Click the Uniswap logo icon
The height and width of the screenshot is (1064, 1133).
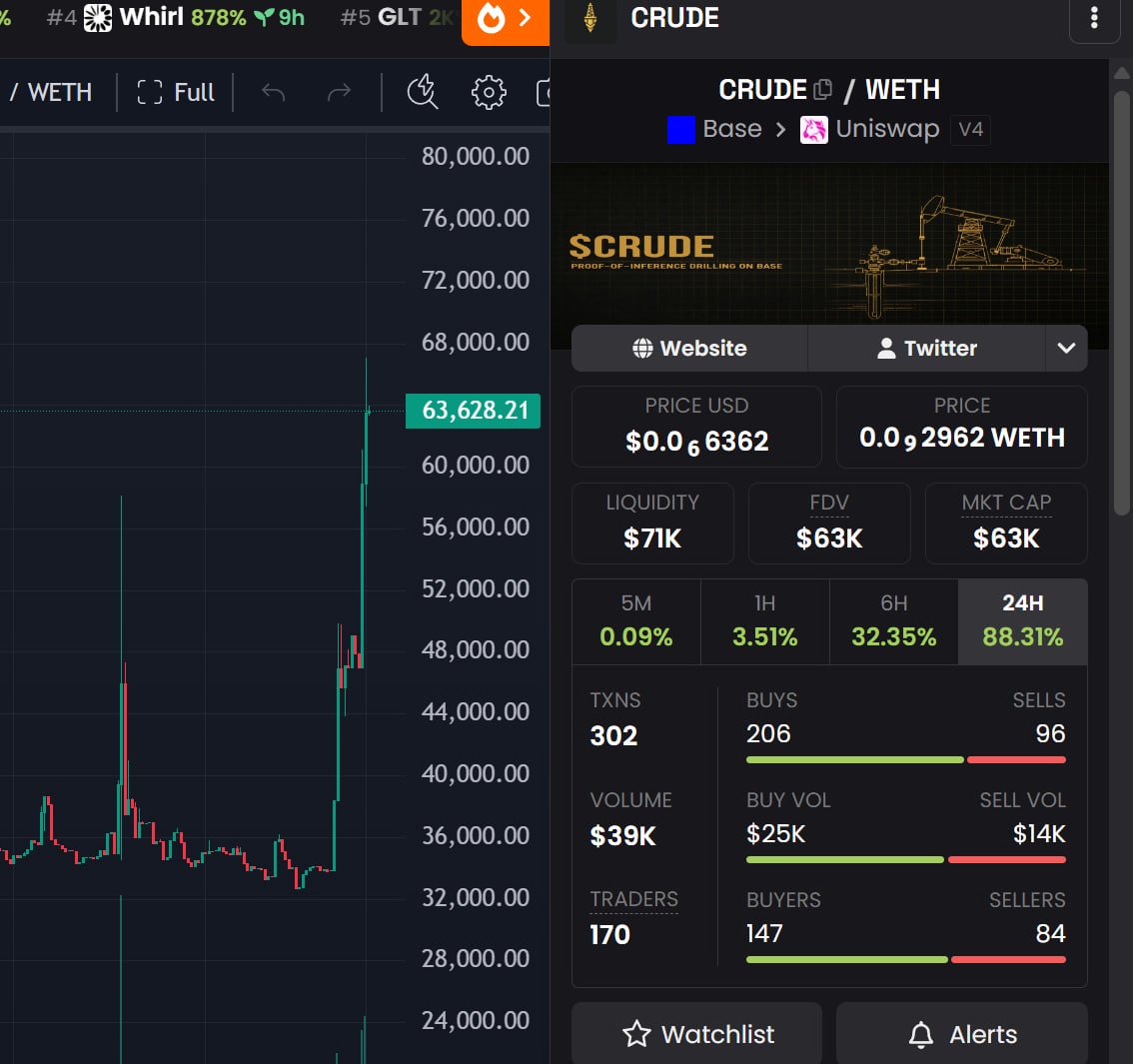pos(813,130)
